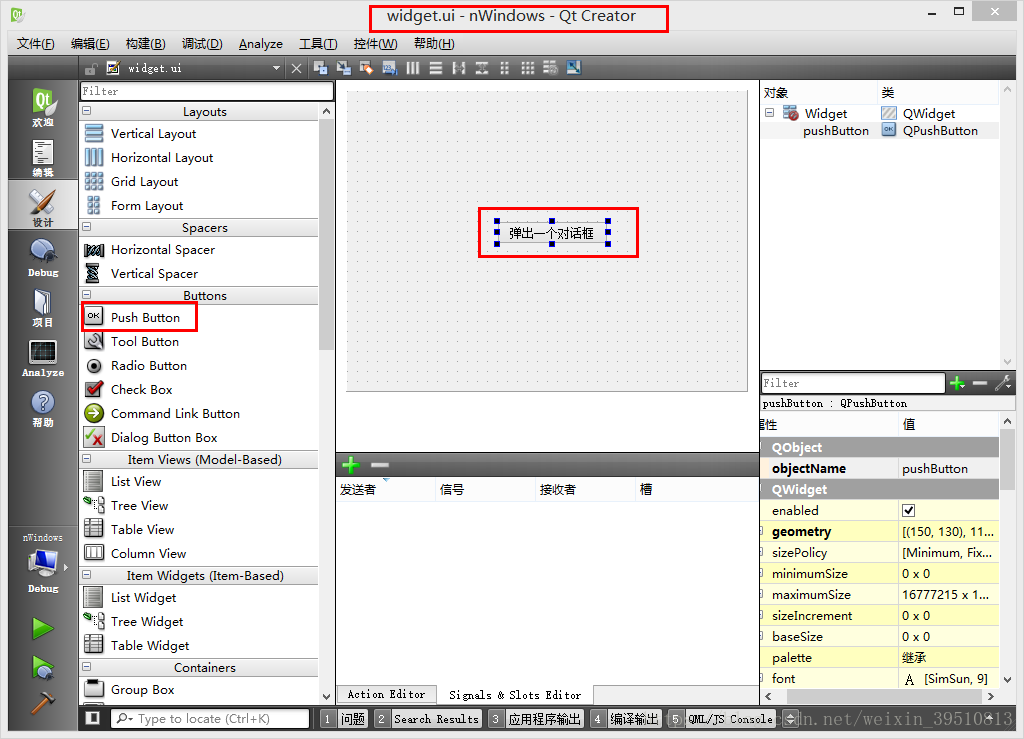Switch to Signals & Slots Editor tab
This screenshot has height=739, width=1024.
tap(515, 695)
